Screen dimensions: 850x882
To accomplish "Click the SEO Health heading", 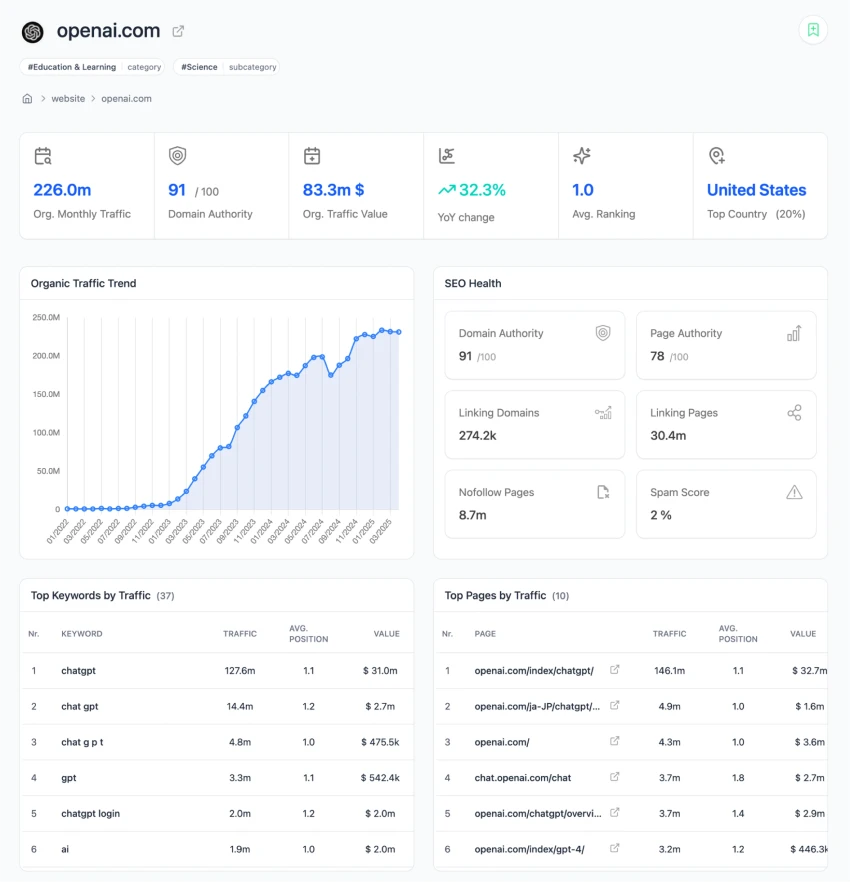I will (473, 284).
